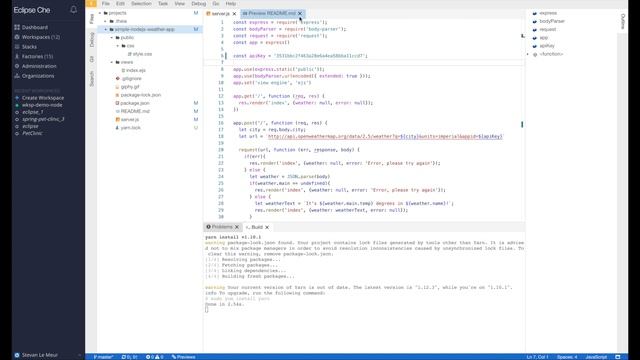Select express in the Outline
Image resolution: width=640 pixels, height=360 pixels.
click(548, 13)
